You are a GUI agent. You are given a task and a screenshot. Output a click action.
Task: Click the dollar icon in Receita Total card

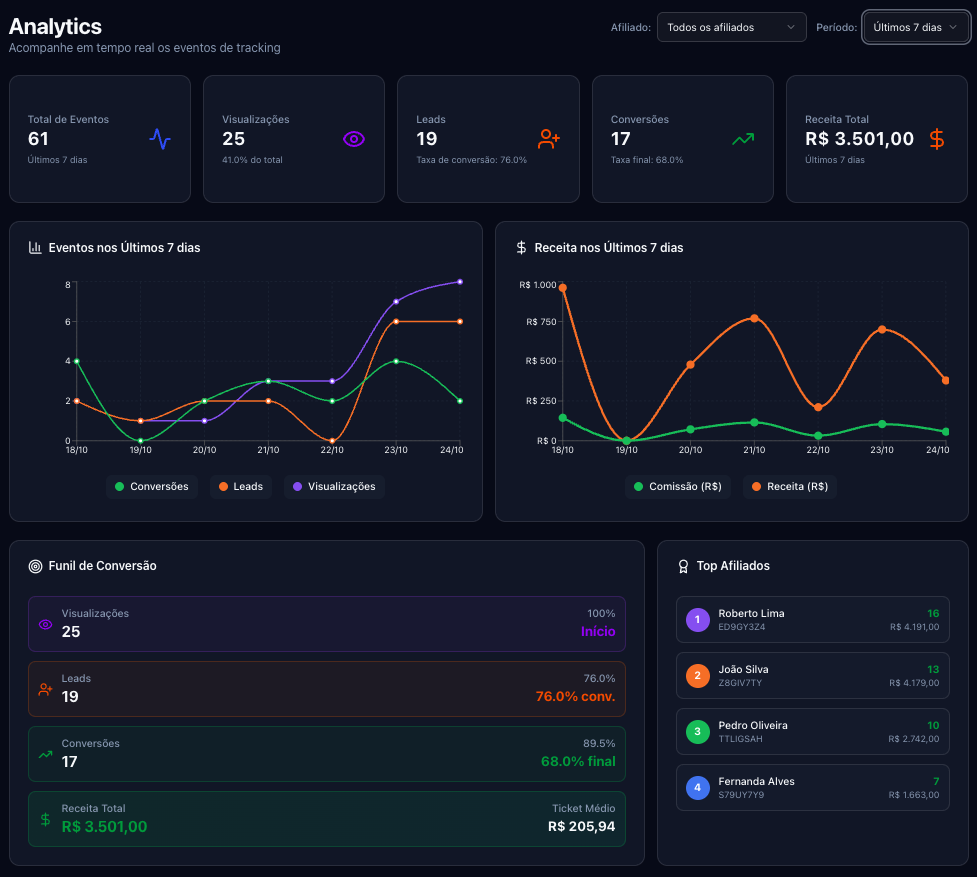click(x=936, y=139)
